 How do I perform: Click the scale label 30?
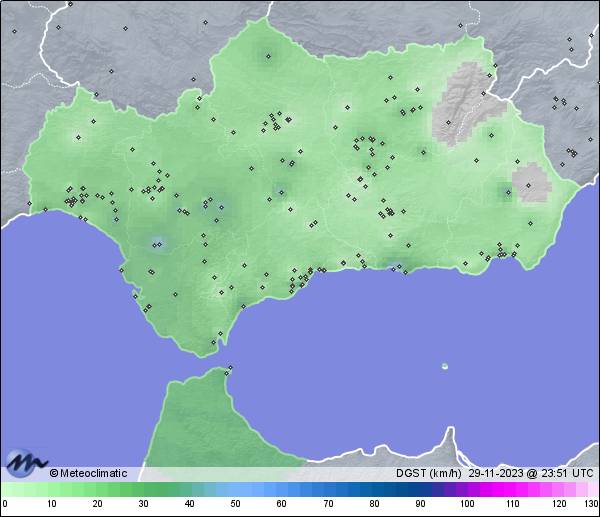click(143, 503)
